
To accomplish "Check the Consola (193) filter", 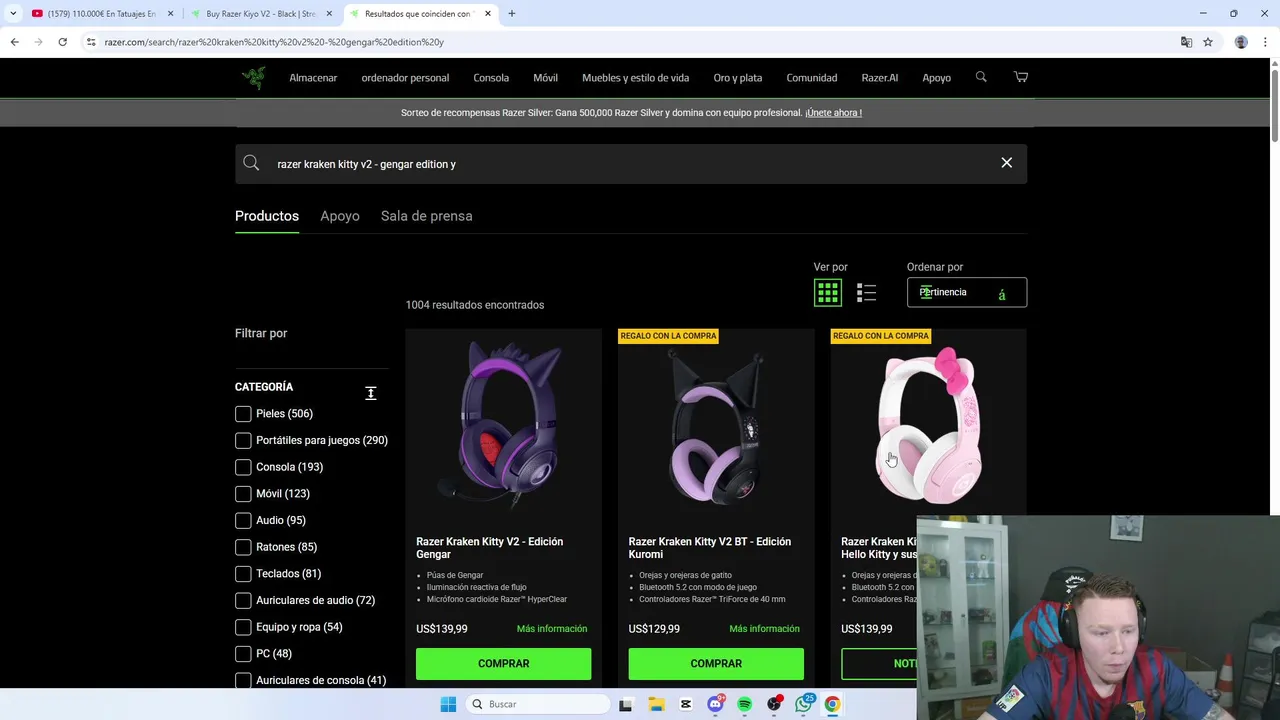I will 243,467.
